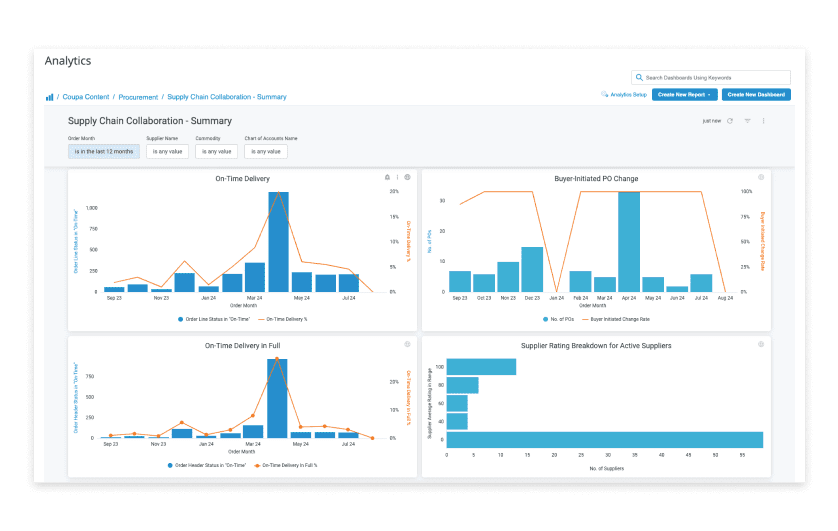
Task: Click the globe icon on Supplier Rating Breakdown tile
Action: coord(761,344)
